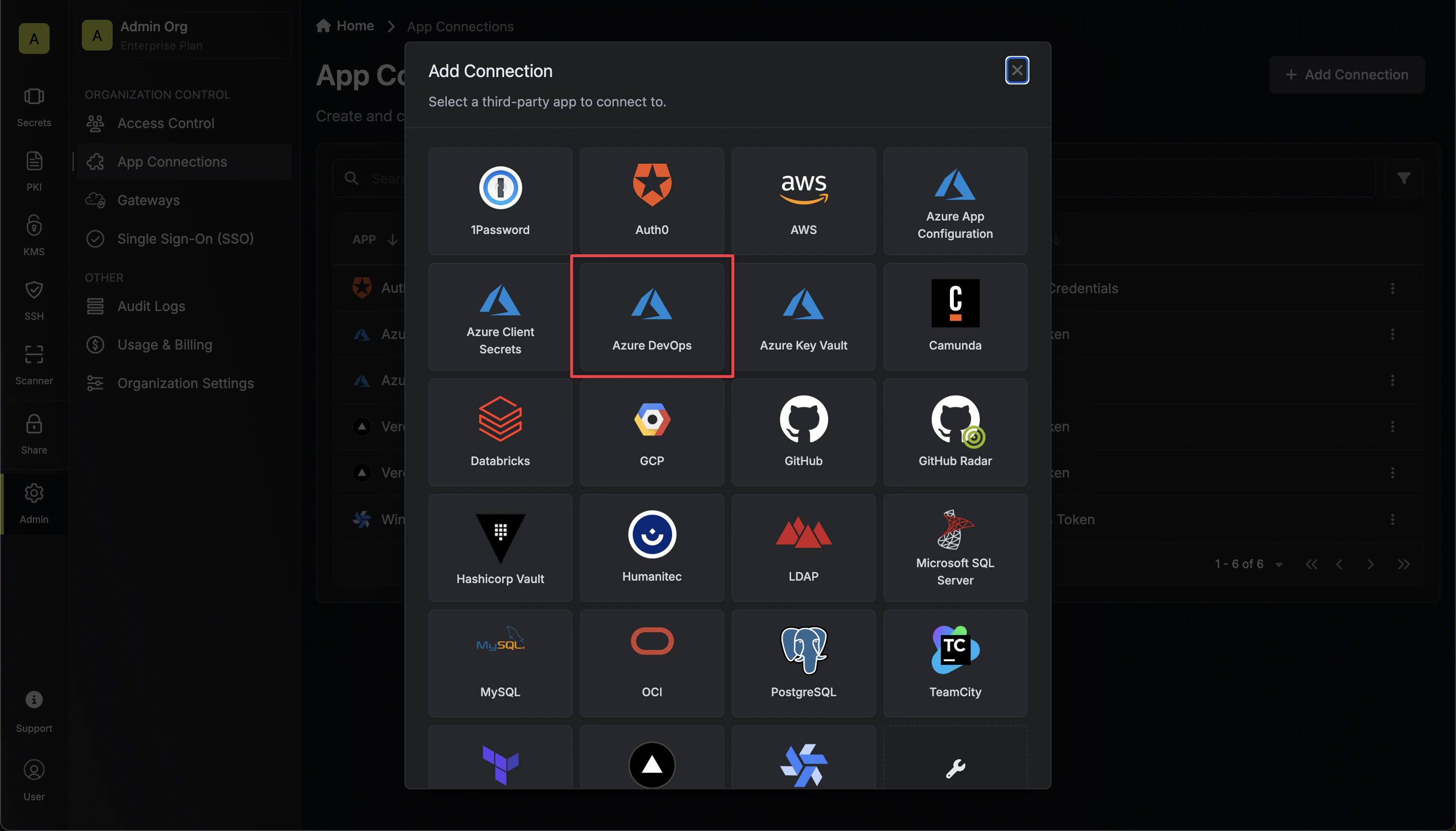This screenshot has height=831, width=1456.
Task: Select the TeamCity connection tile
Action: click(955, 663)
